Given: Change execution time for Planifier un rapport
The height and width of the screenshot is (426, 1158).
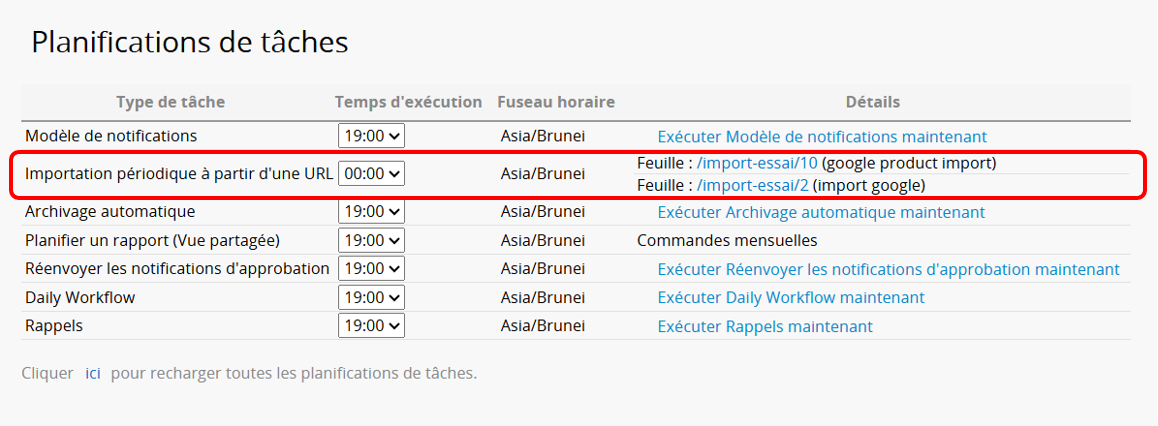Looking at the screenshot, I should [371, 241].
